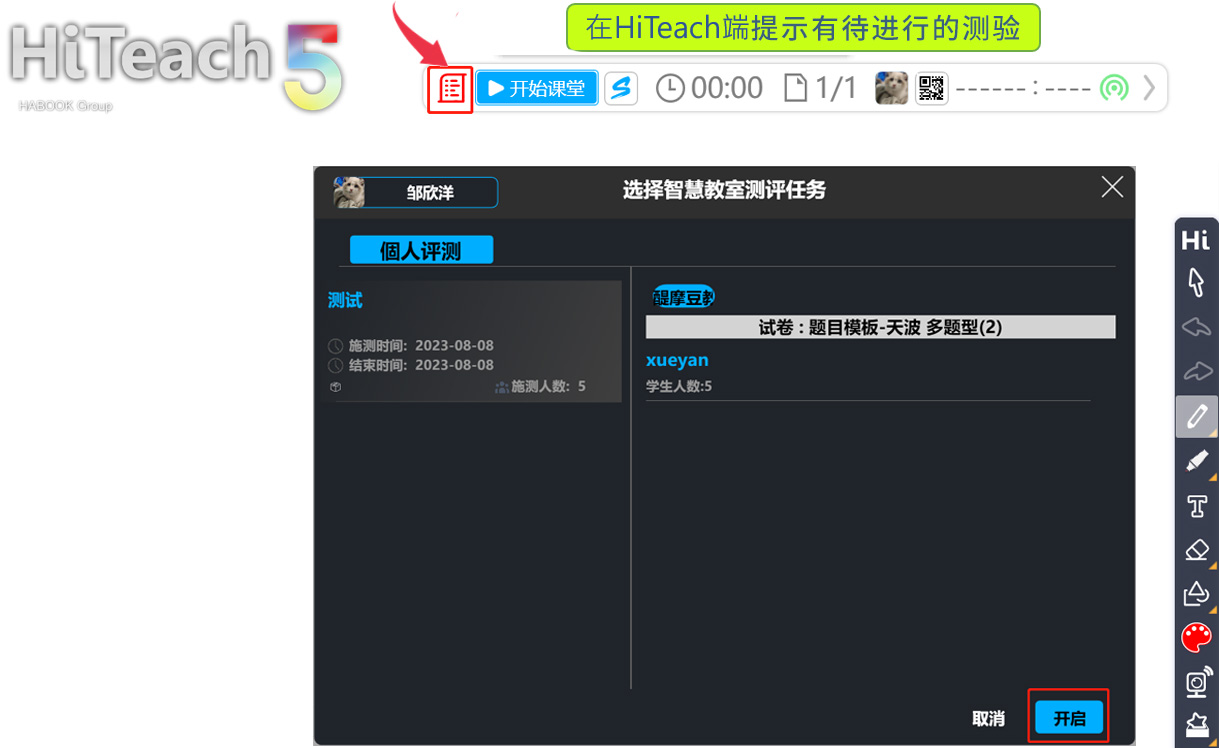Open the red color palette
Screen dimensions: 1219x748
(x=1196, y=637)
